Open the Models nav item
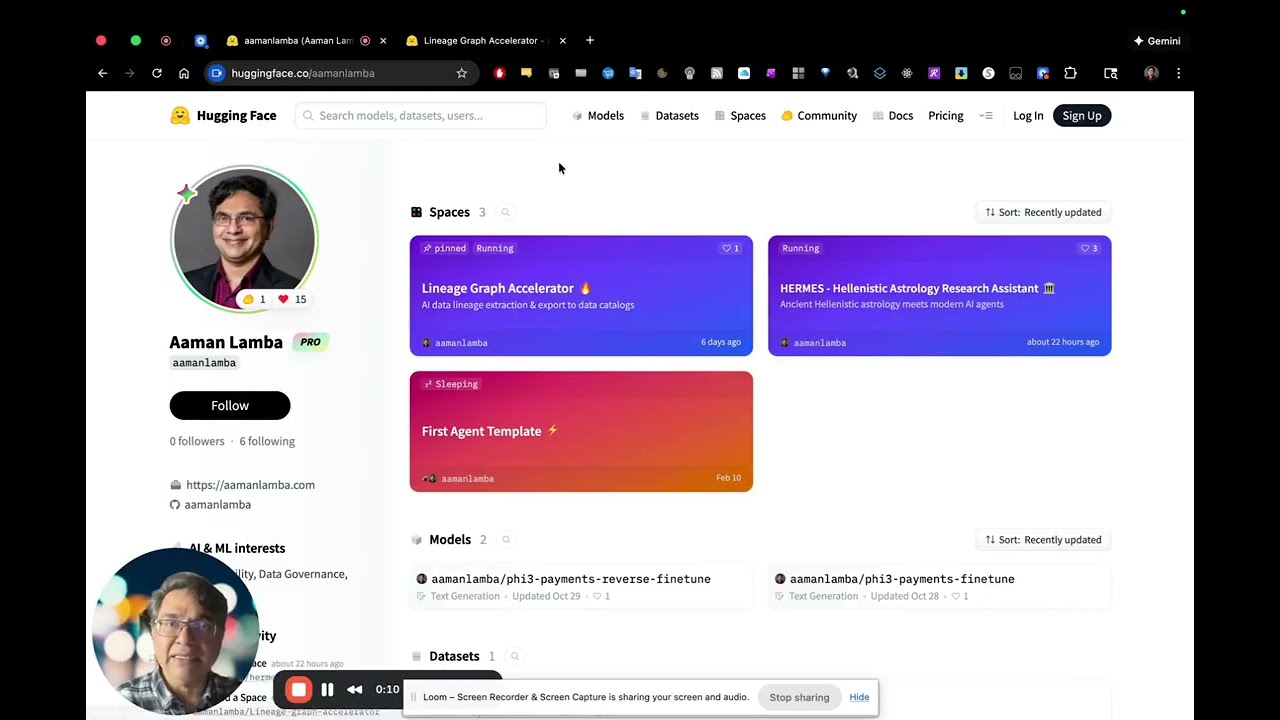1280x720 pixels. pyautogui.click(x=598, y=115)
